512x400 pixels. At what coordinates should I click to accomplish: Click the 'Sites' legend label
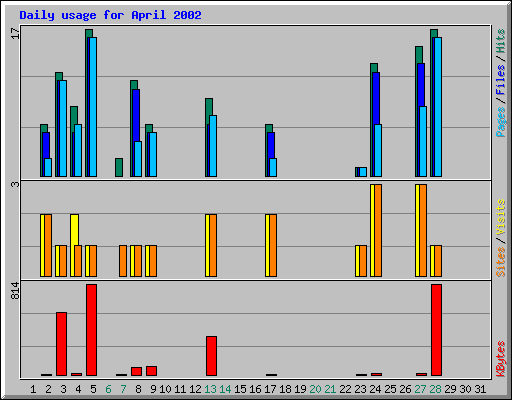tap(501, 262)
